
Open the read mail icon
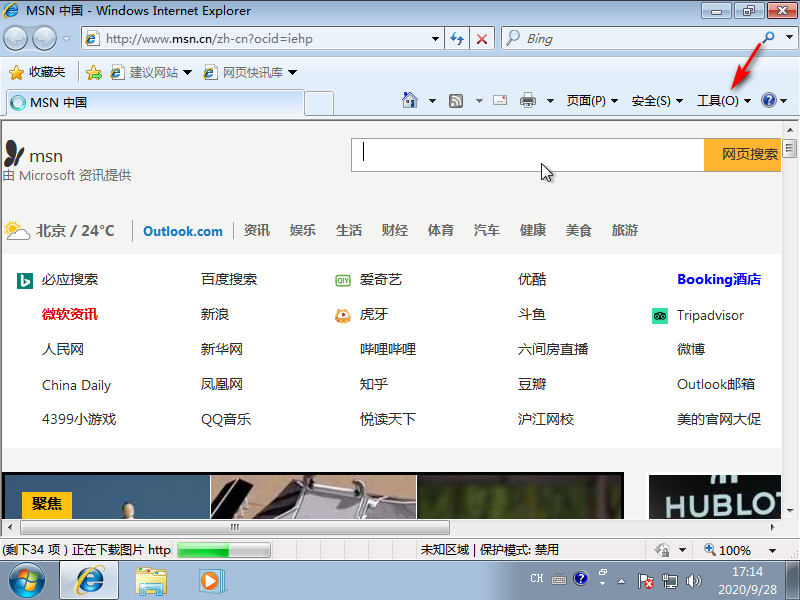click(499, 100)
